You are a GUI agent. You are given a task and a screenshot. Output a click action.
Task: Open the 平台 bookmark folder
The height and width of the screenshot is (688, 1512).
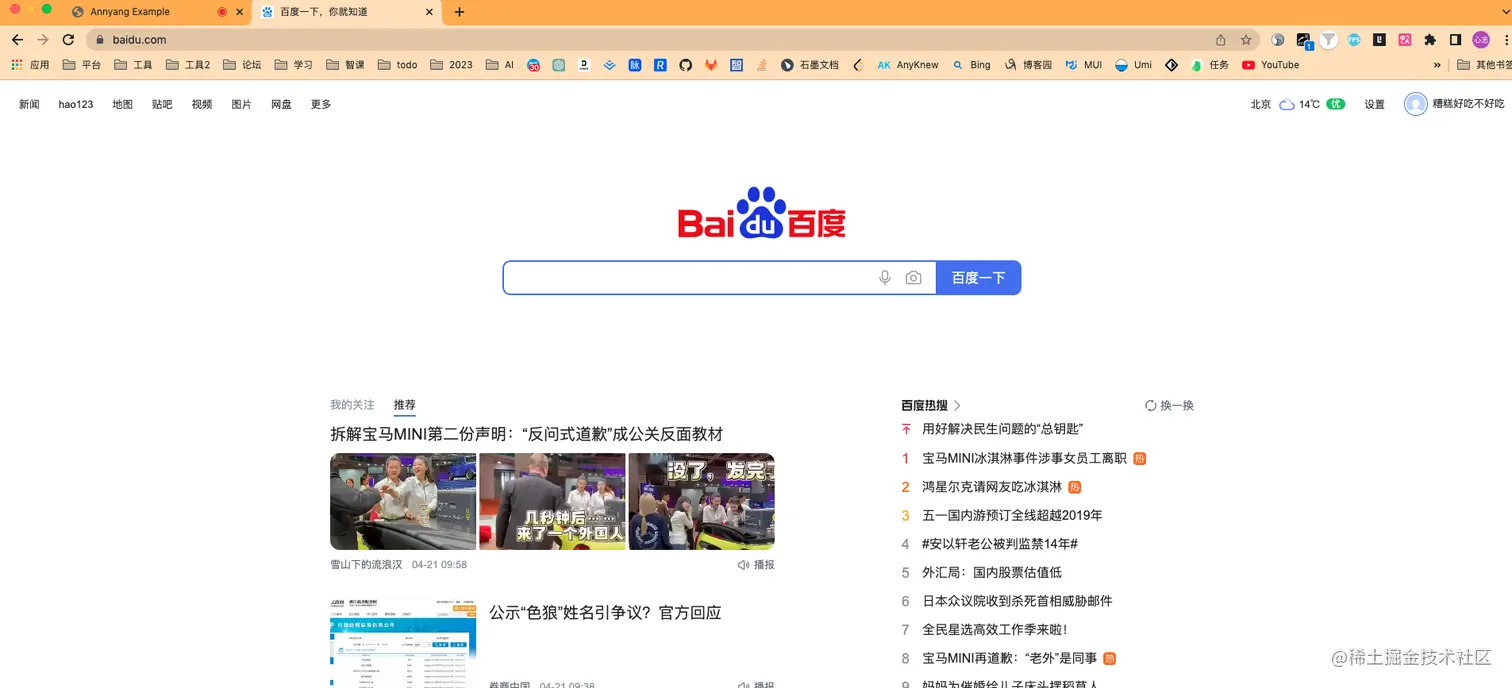82,65
